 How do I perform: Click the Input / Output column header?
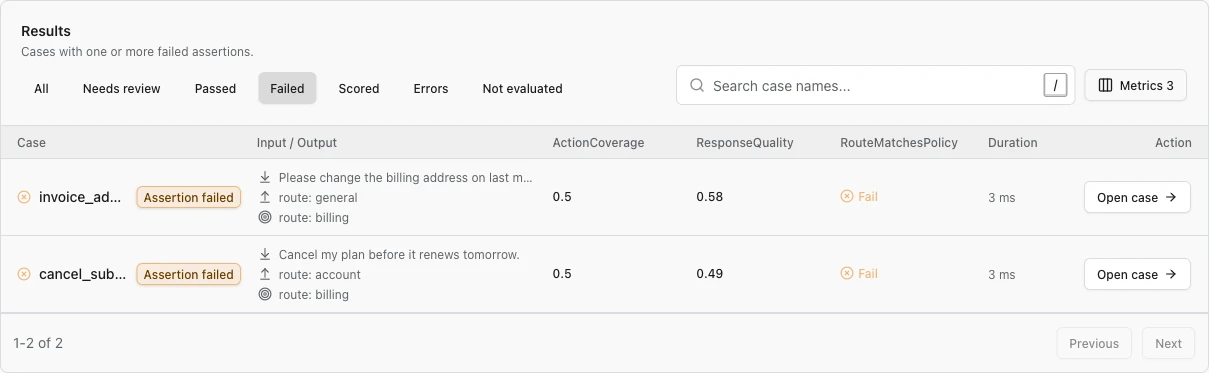pos(297,143)
